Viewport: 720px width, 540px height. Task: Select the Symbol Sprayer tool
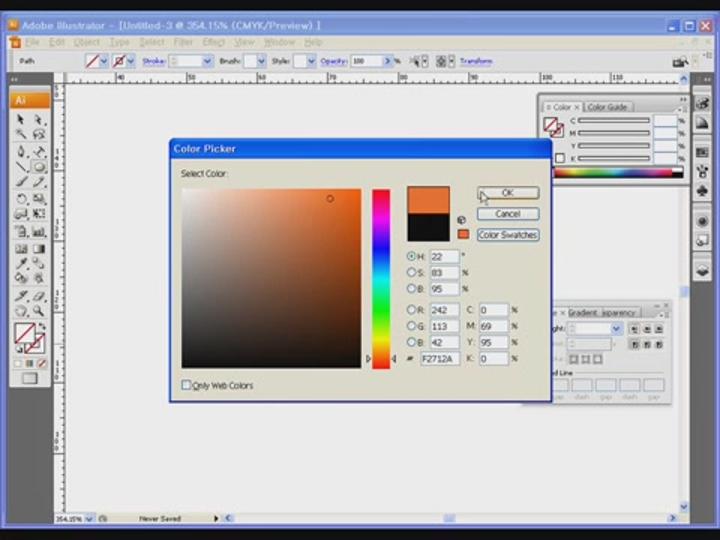click(21, 231)
